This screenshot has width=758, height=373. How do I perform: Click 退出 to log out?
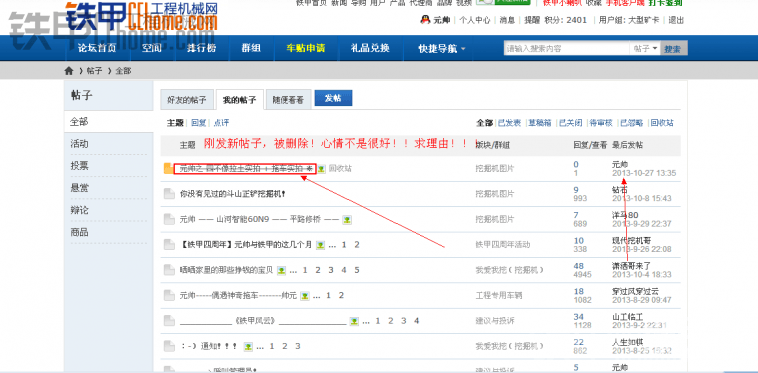coord(676,20)
